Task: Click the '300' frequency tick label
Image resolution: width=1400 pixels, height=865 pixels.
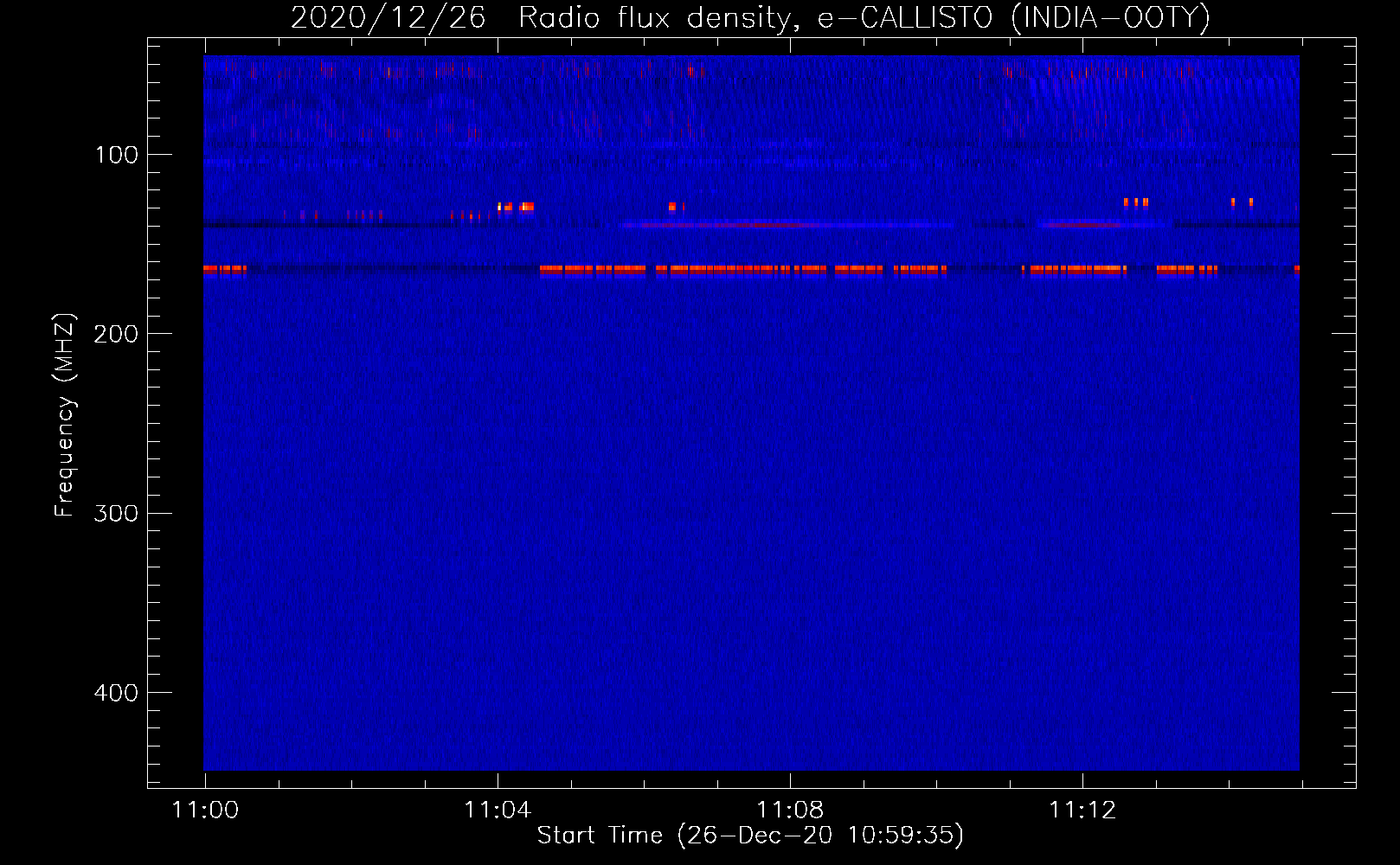Action: [116, 514]
